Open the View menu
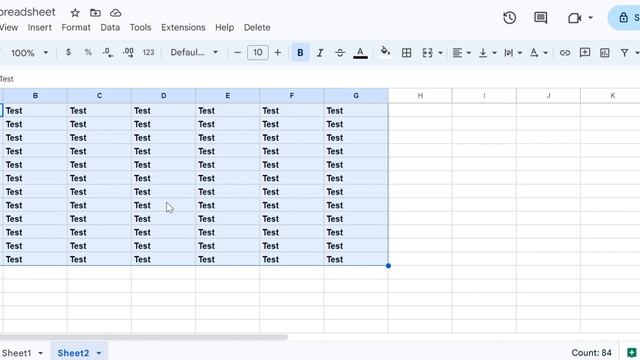 (x=9, y=27)
